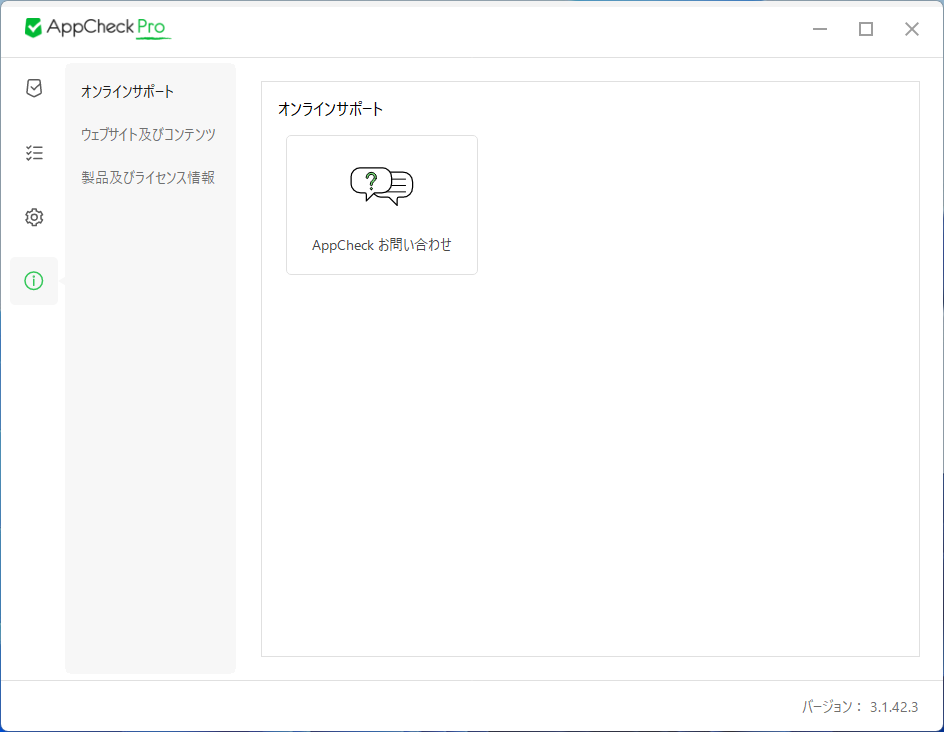Maximize the AppCheck Pro window
The height and width of the screenshot is (732, 944).
pos(866,29)
